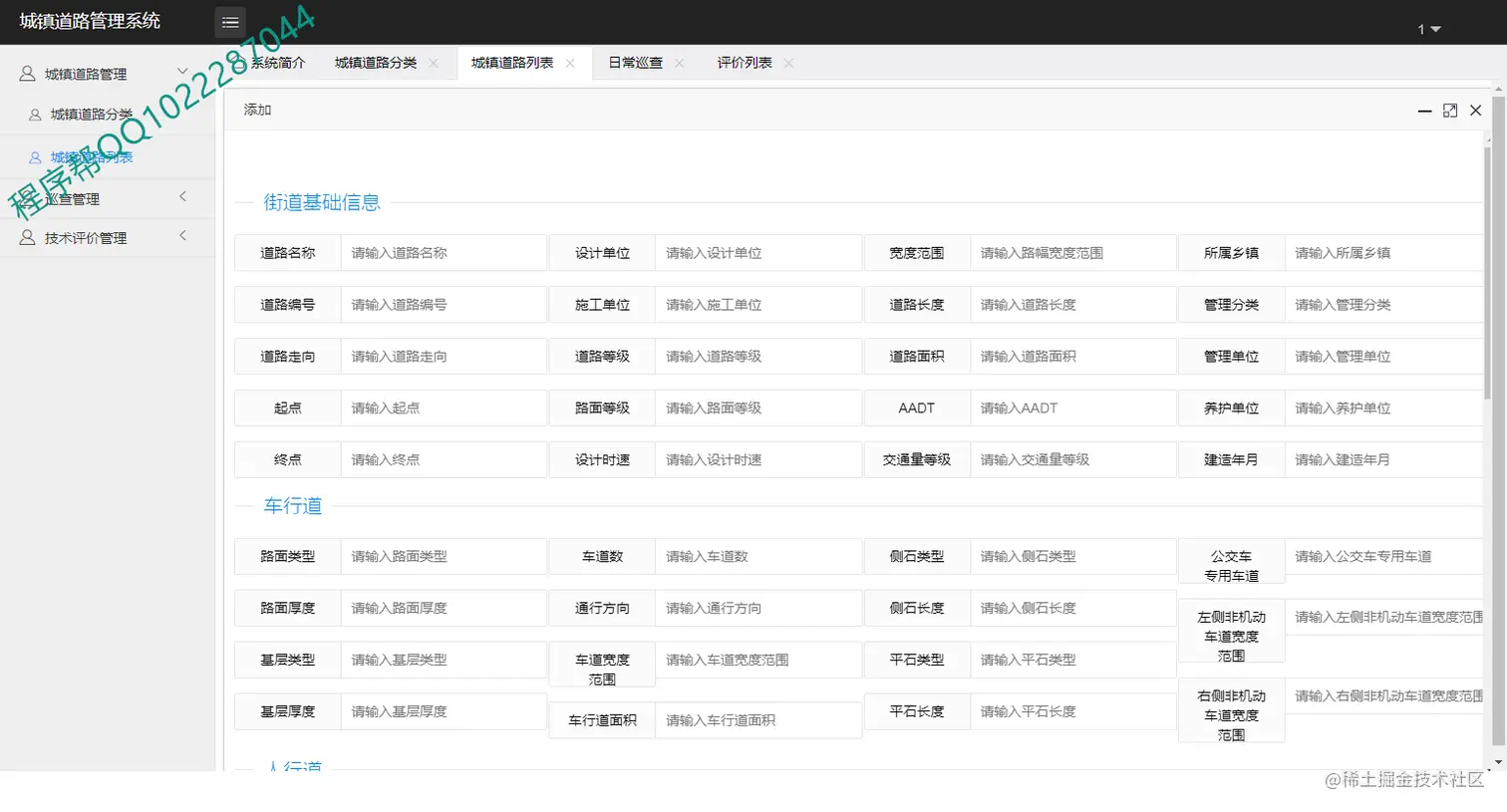1507x812 pixels.
Task: Click the 道路名称 input field
Action: click(444, 253)
